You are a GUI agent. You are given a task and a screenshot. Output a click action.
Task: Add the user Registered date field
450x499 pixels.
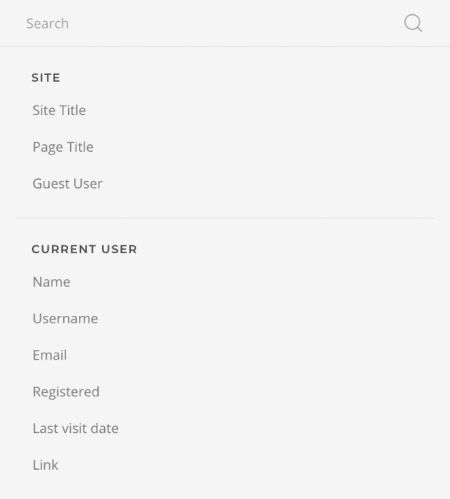tap(66, 392)
